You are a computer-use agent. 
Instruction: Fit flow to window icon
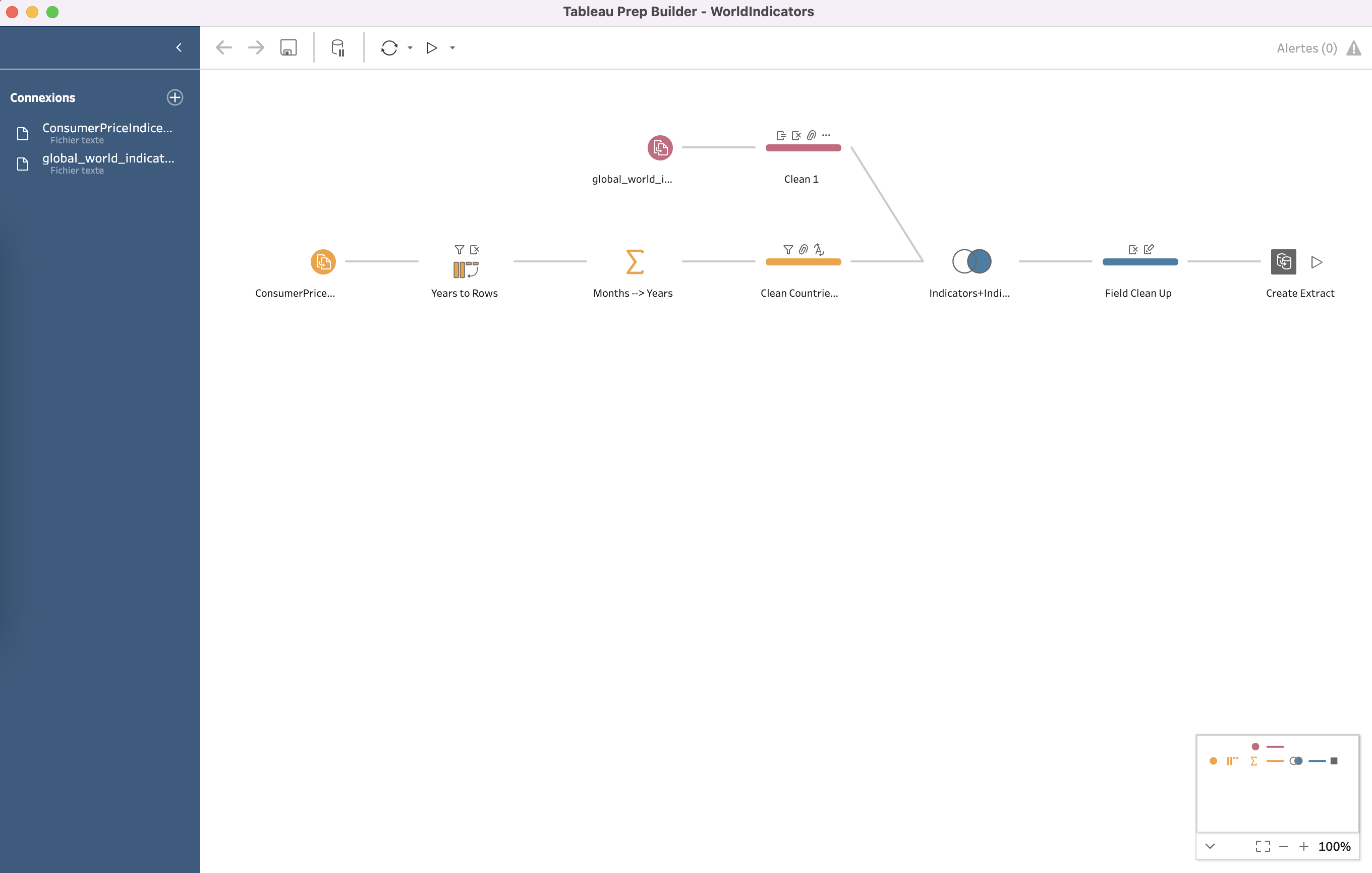click(x=1263, y=846)
